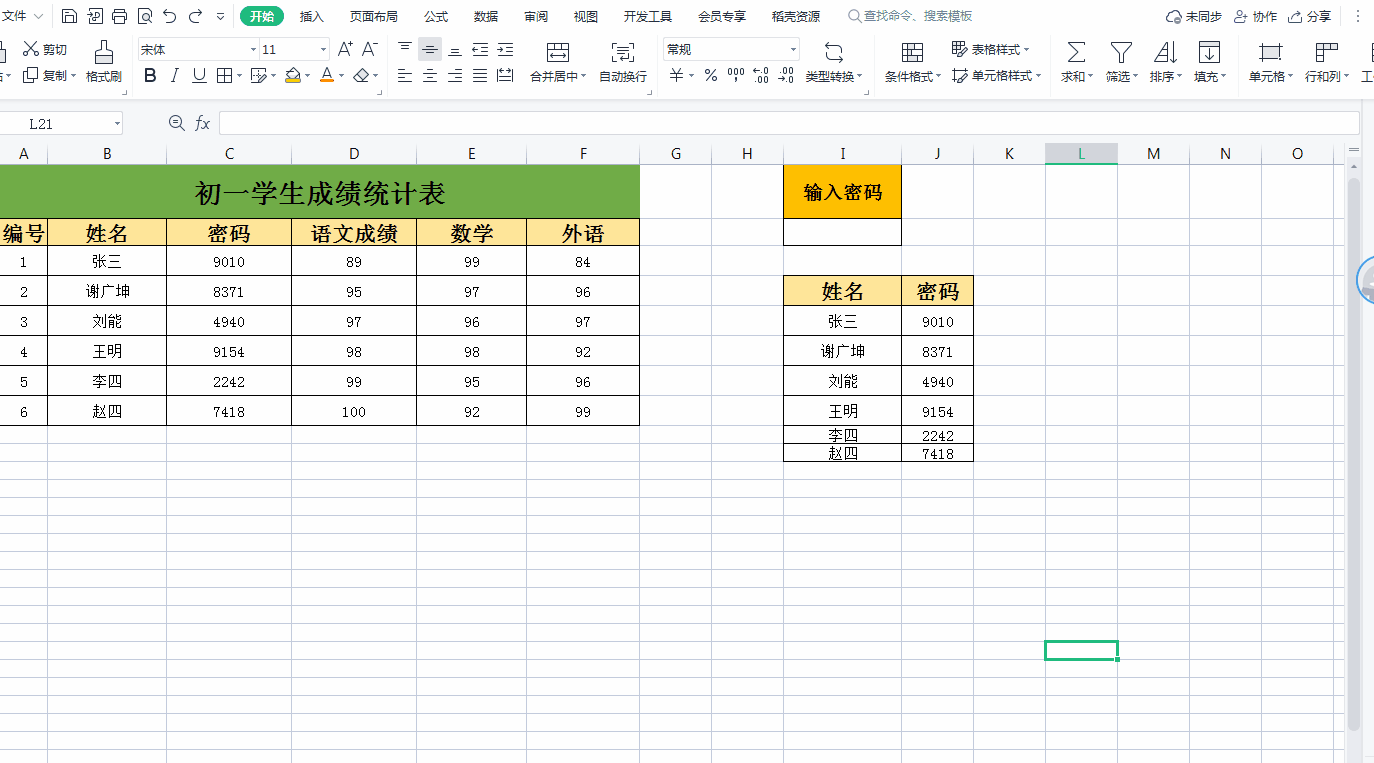Click the Not Synced (未同步) button
The image size is (1374, 763).
coord(1194,16)
